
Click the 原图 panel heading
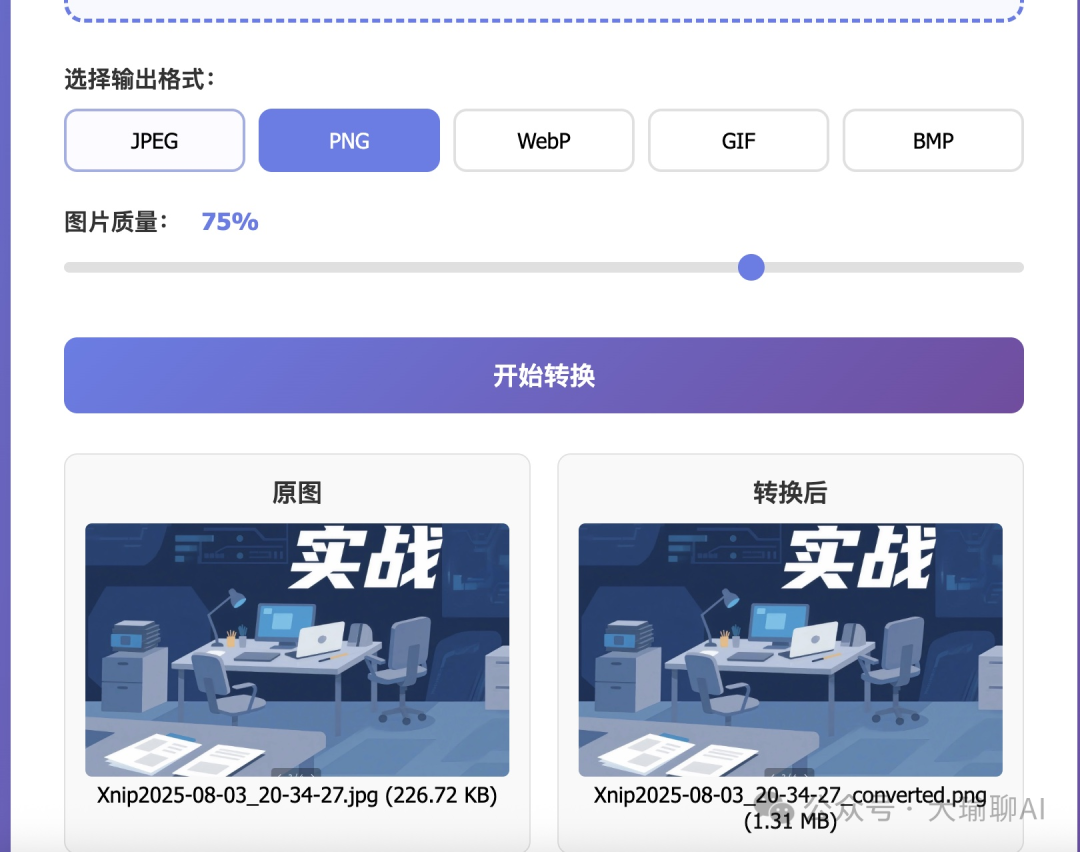[x=297, y=493]
